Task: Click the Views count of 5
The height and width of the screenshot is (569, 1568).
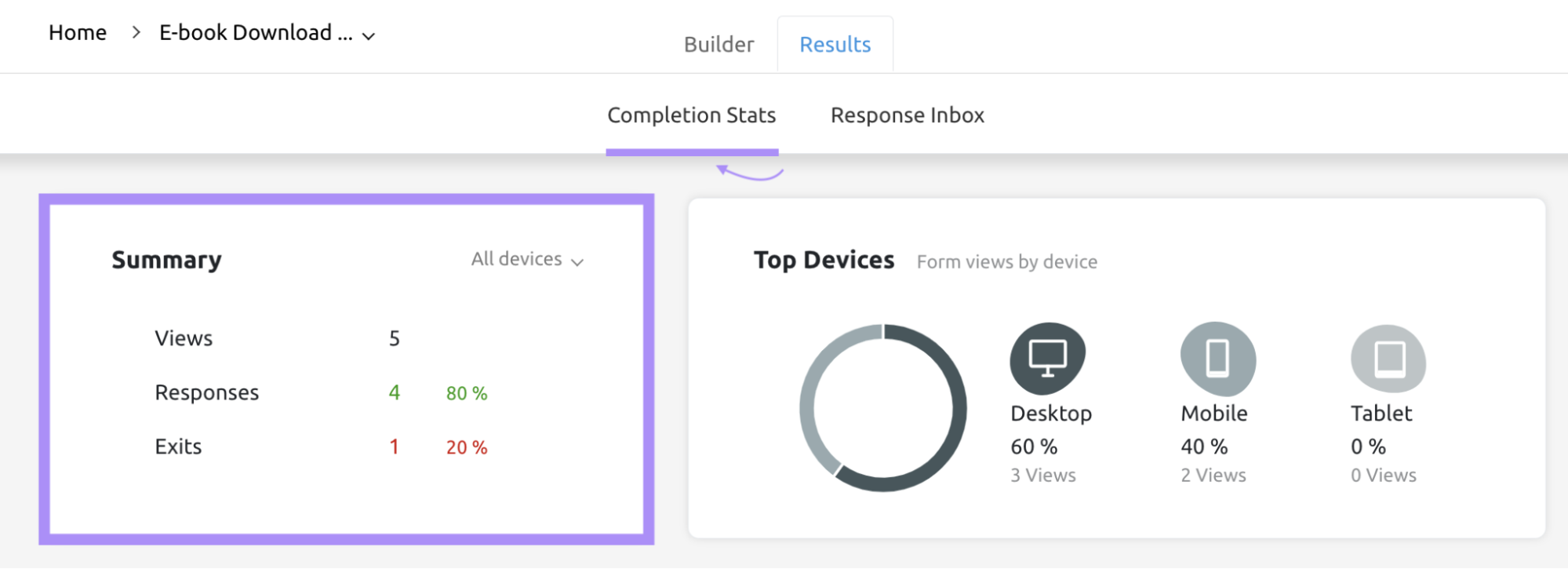Action: 395,339
